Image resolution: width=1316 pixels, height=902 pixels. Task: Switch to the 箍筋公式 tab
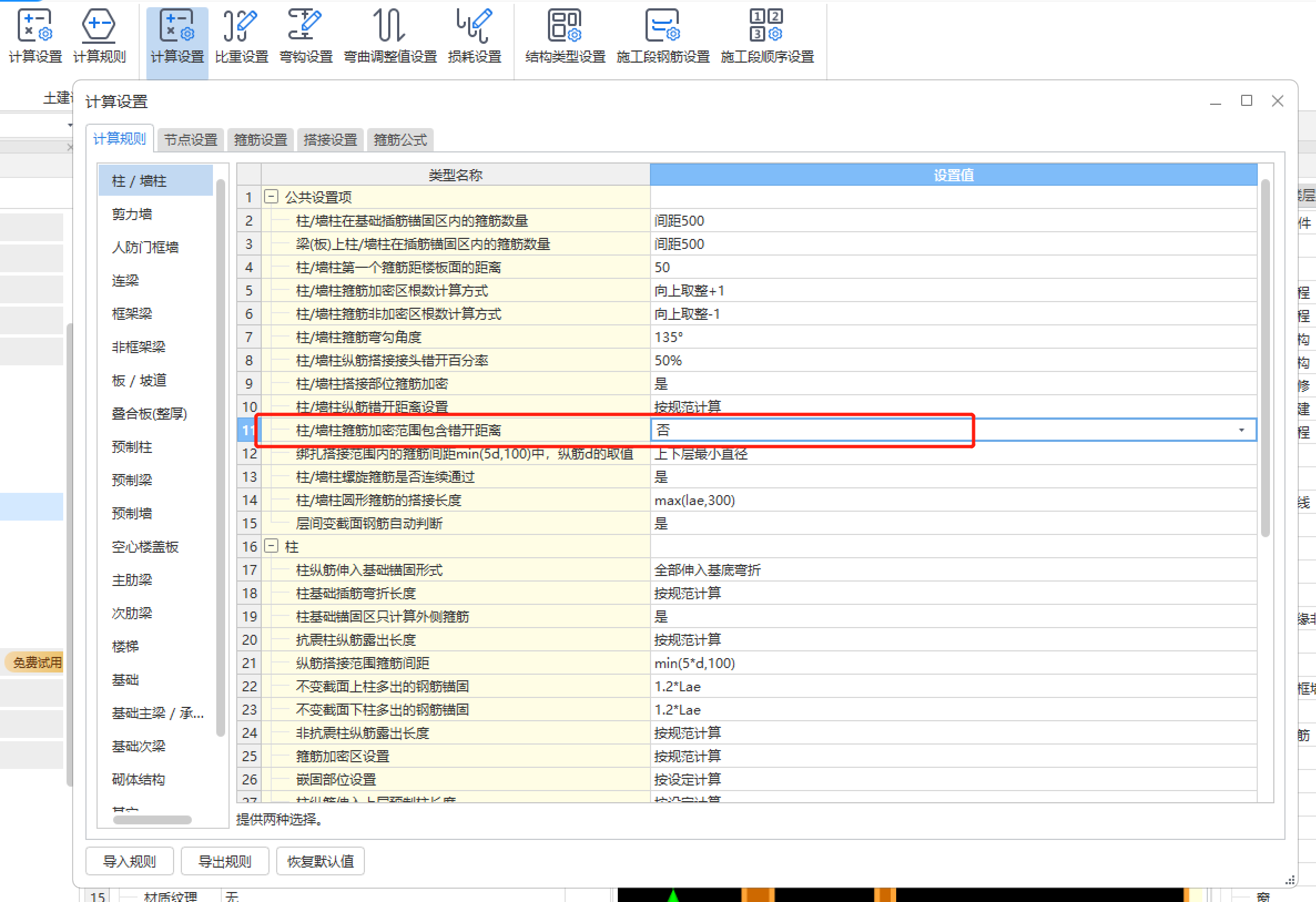(x=400, y=140)
